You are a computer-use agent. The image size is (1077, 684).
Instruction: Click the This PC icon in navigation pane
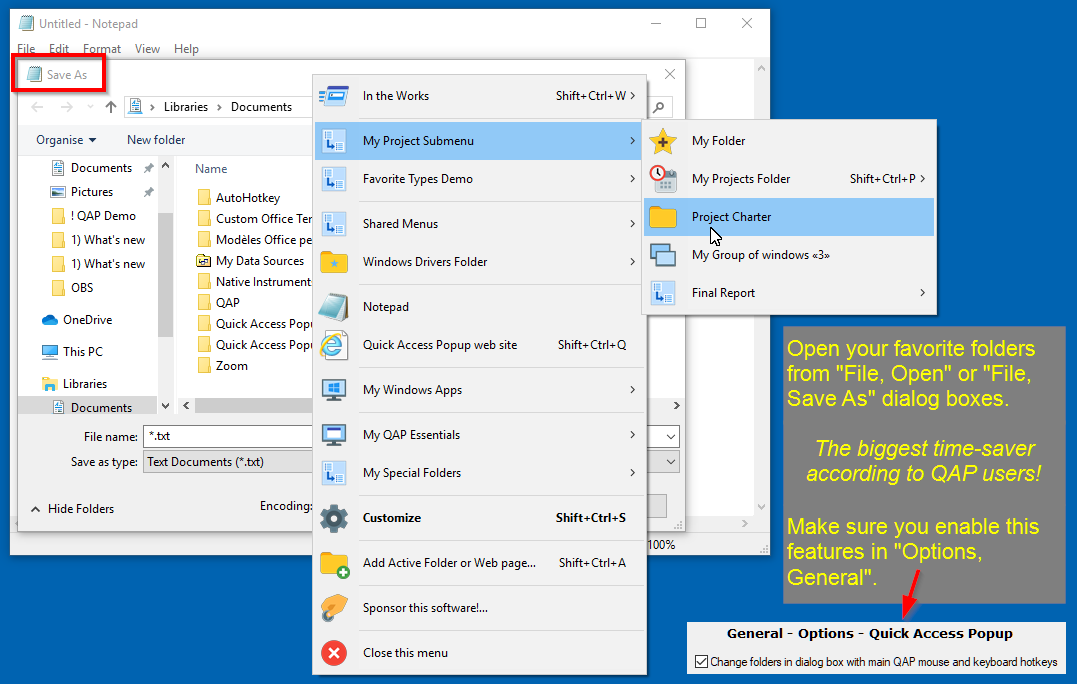click(x=49, y=352)
